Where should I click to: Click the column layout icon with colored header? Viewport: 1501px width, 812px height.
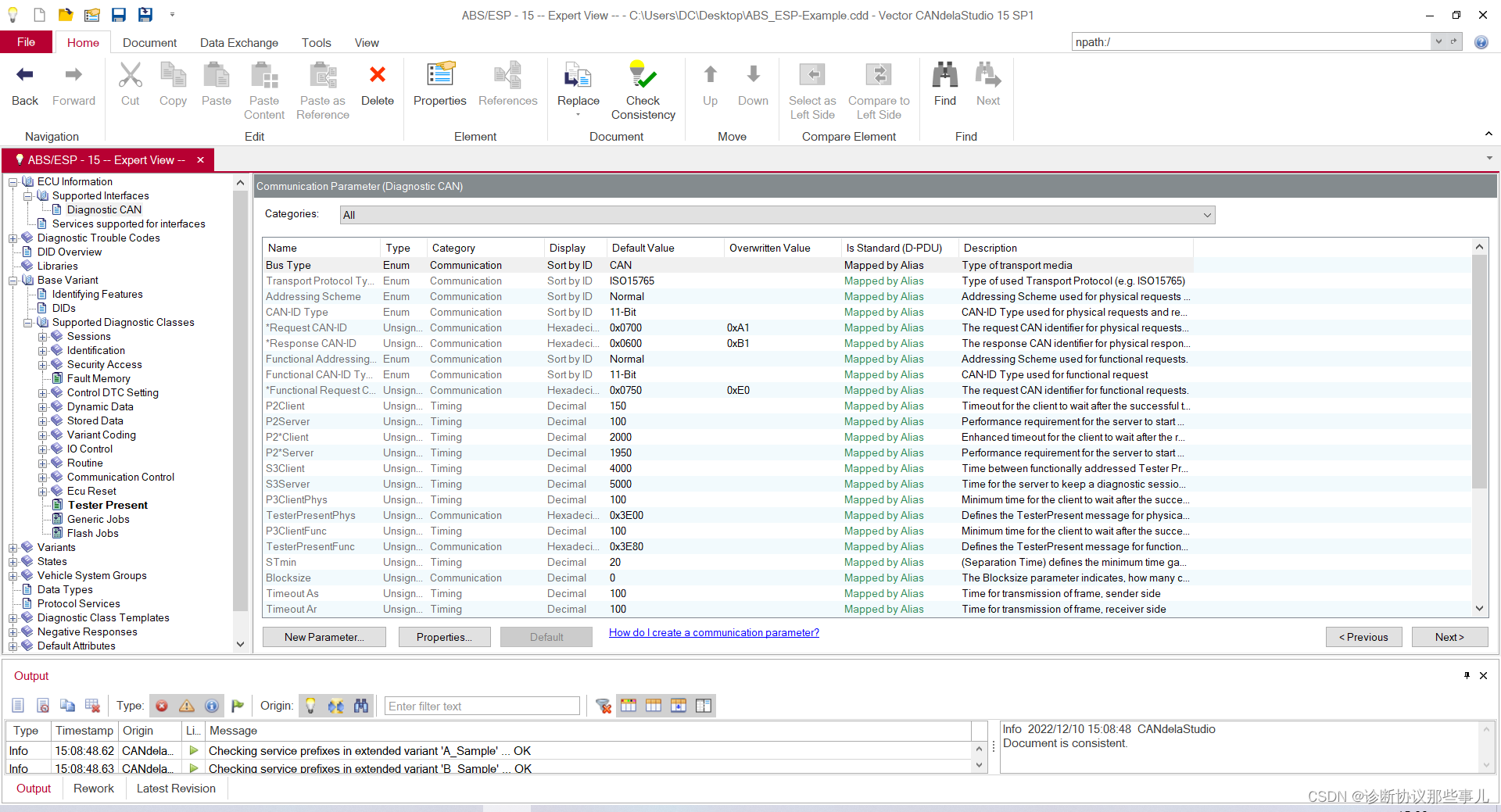(x=629, y=706)
